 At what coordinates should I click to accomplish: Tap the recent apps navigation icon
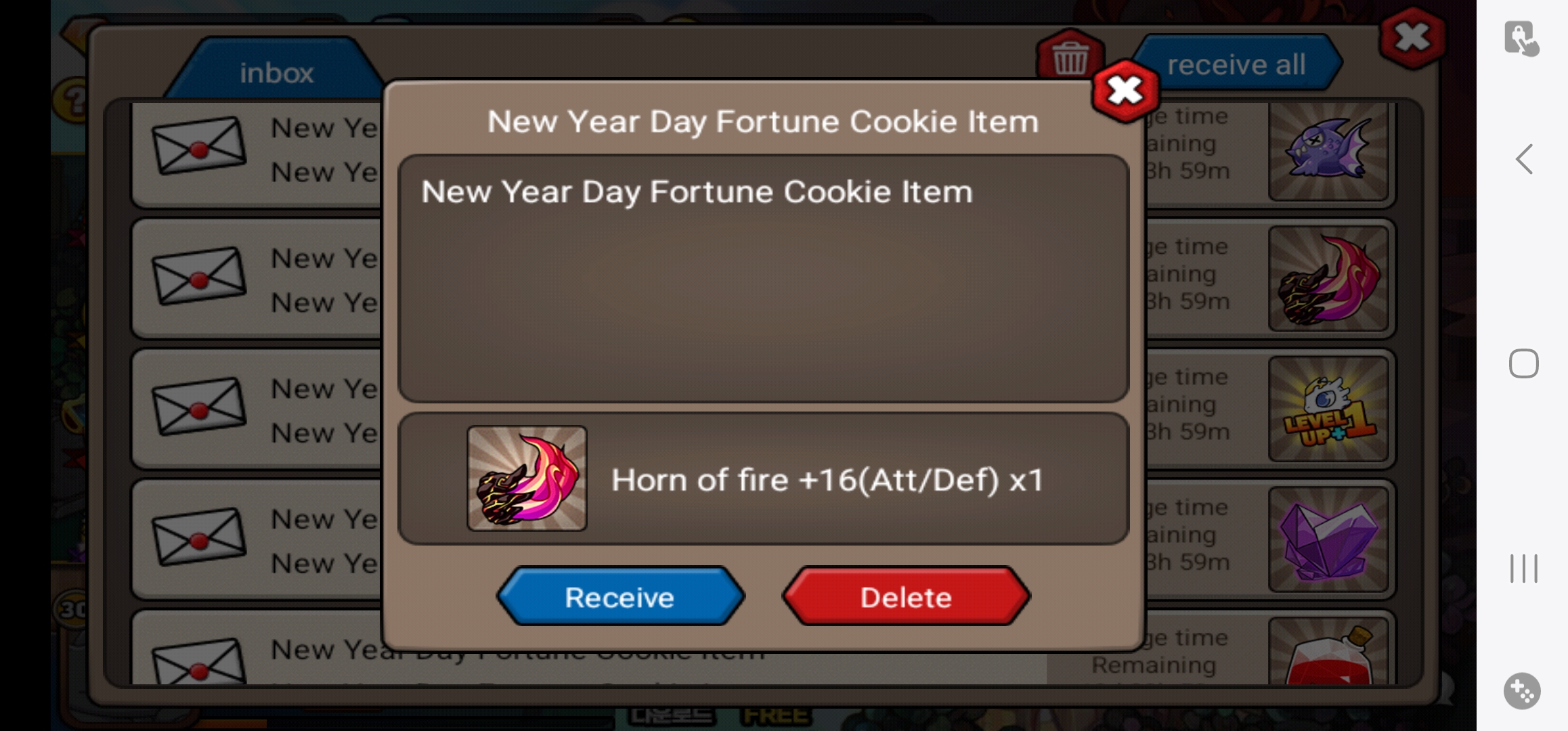(1523, 568)
